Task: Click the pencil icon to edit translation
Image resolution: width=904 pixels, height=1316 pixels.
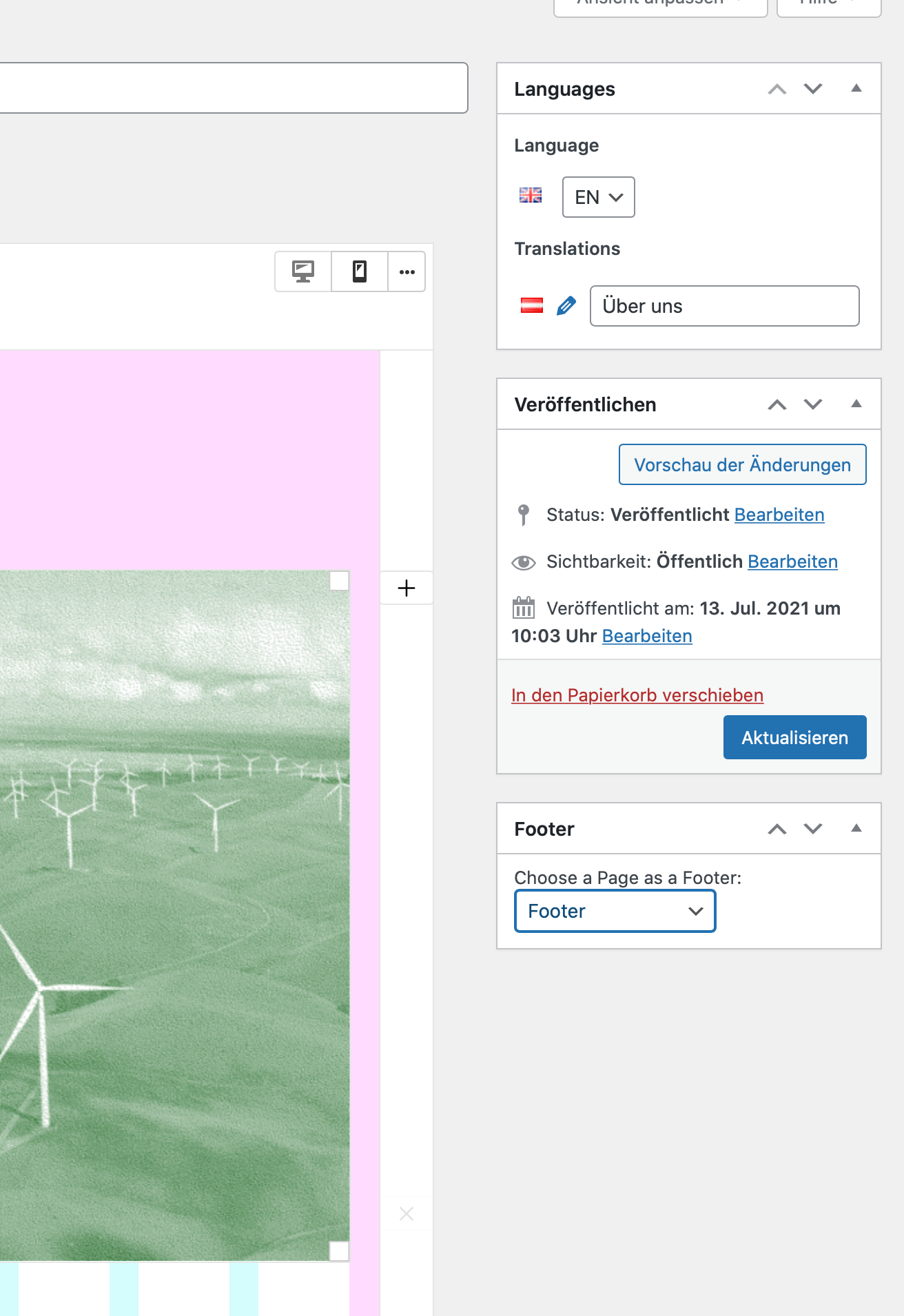Action: [x=566, y=306]
